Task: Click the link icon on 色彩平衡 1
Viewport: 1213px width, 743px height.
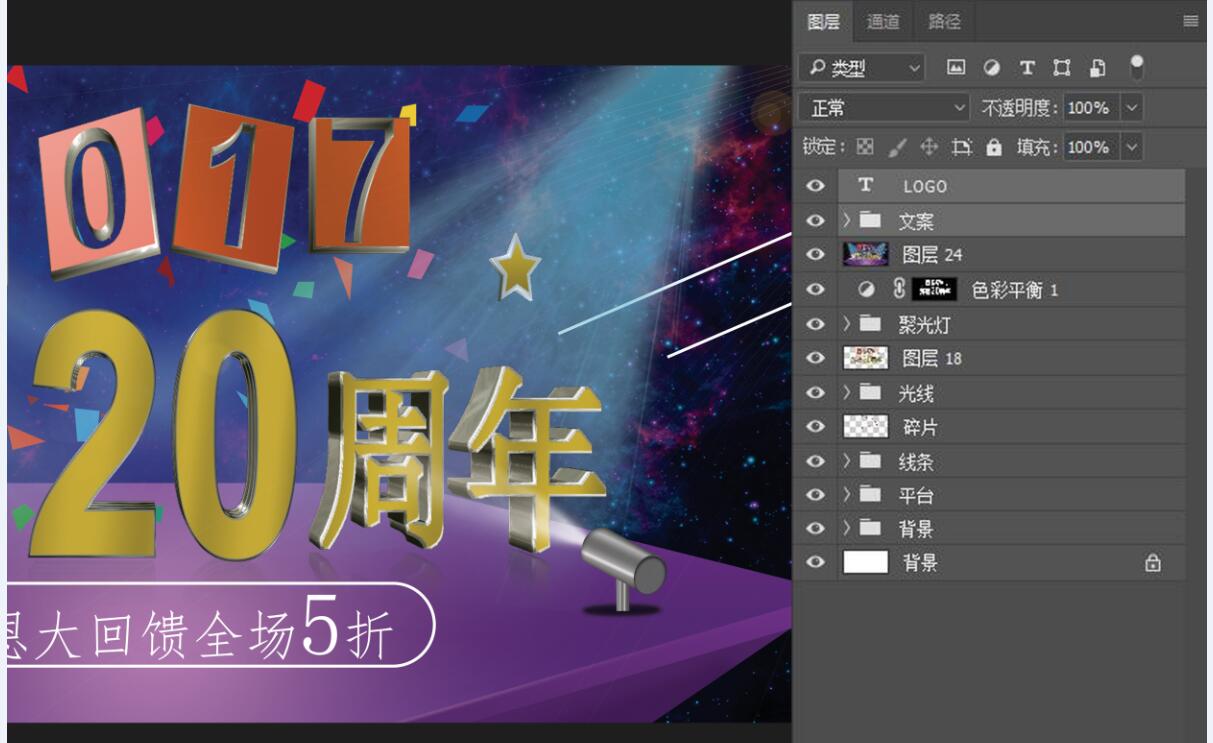Action: click(x=898, y=289)
